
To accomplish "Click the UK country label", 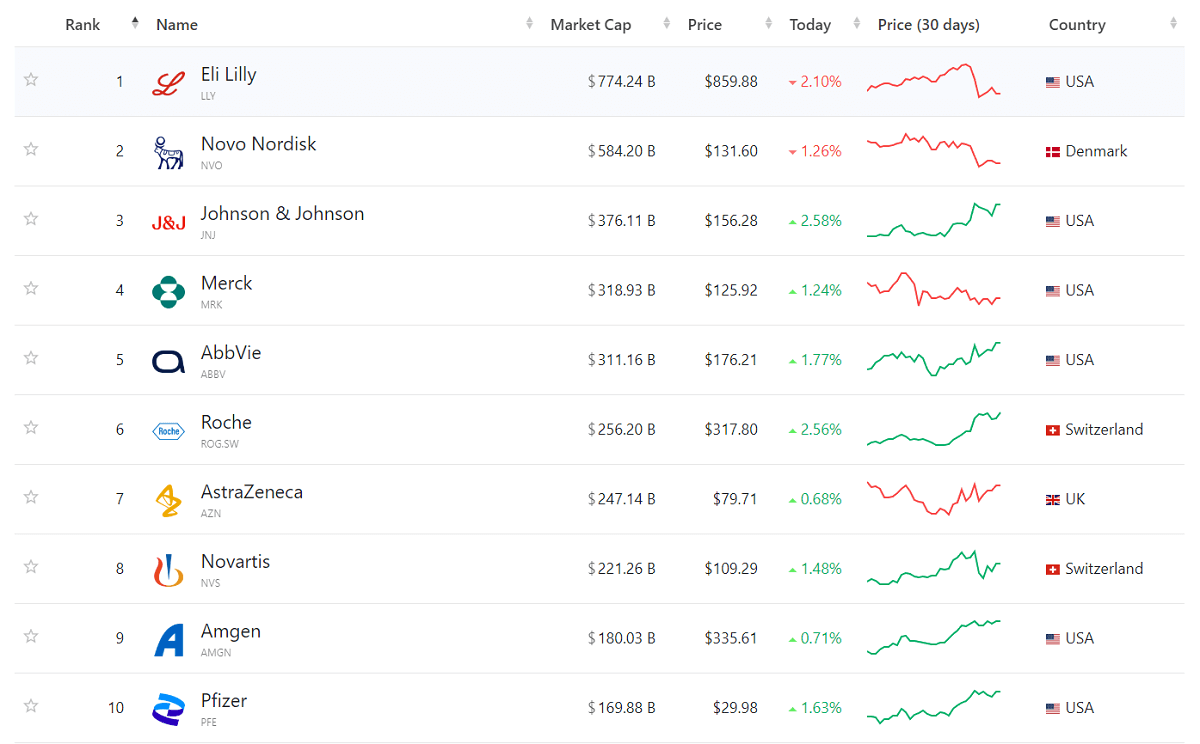I will 1075,499.
